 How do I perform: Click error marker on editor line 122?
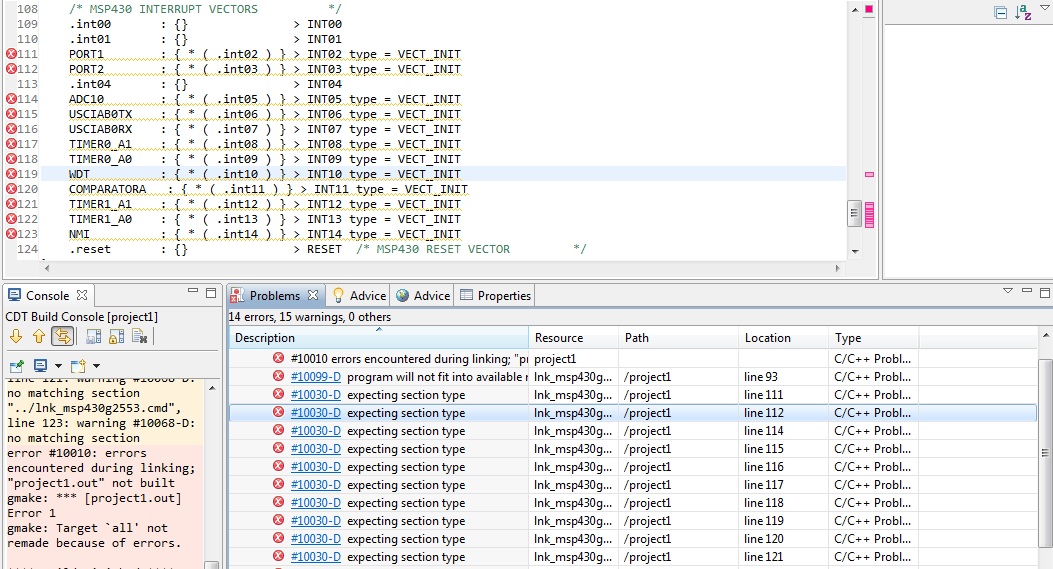tap(11, 219)
